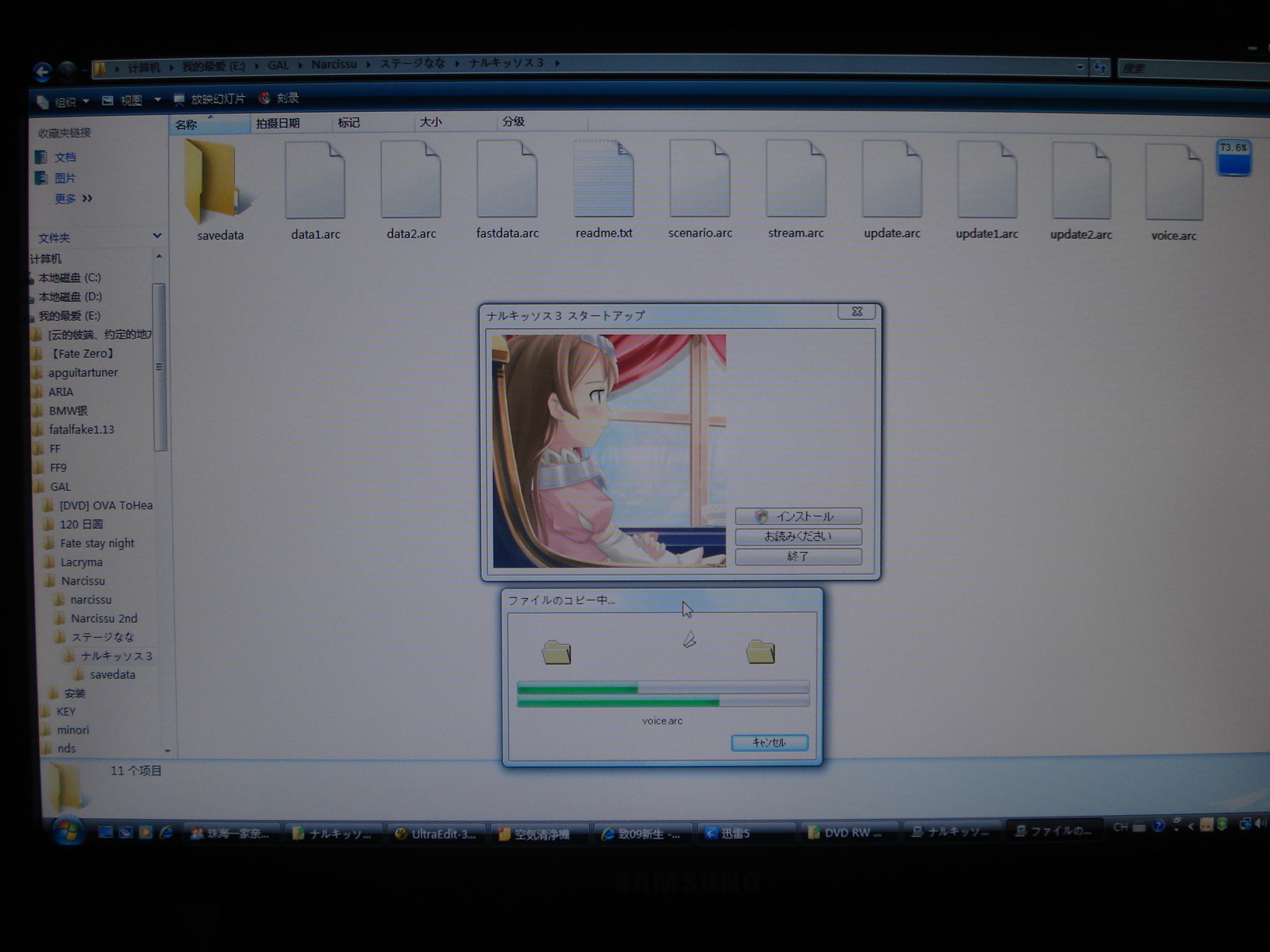Screen dimensions: 1270x952
Task: Select ARIA folder in tree
Action: [x=61, y=392]
